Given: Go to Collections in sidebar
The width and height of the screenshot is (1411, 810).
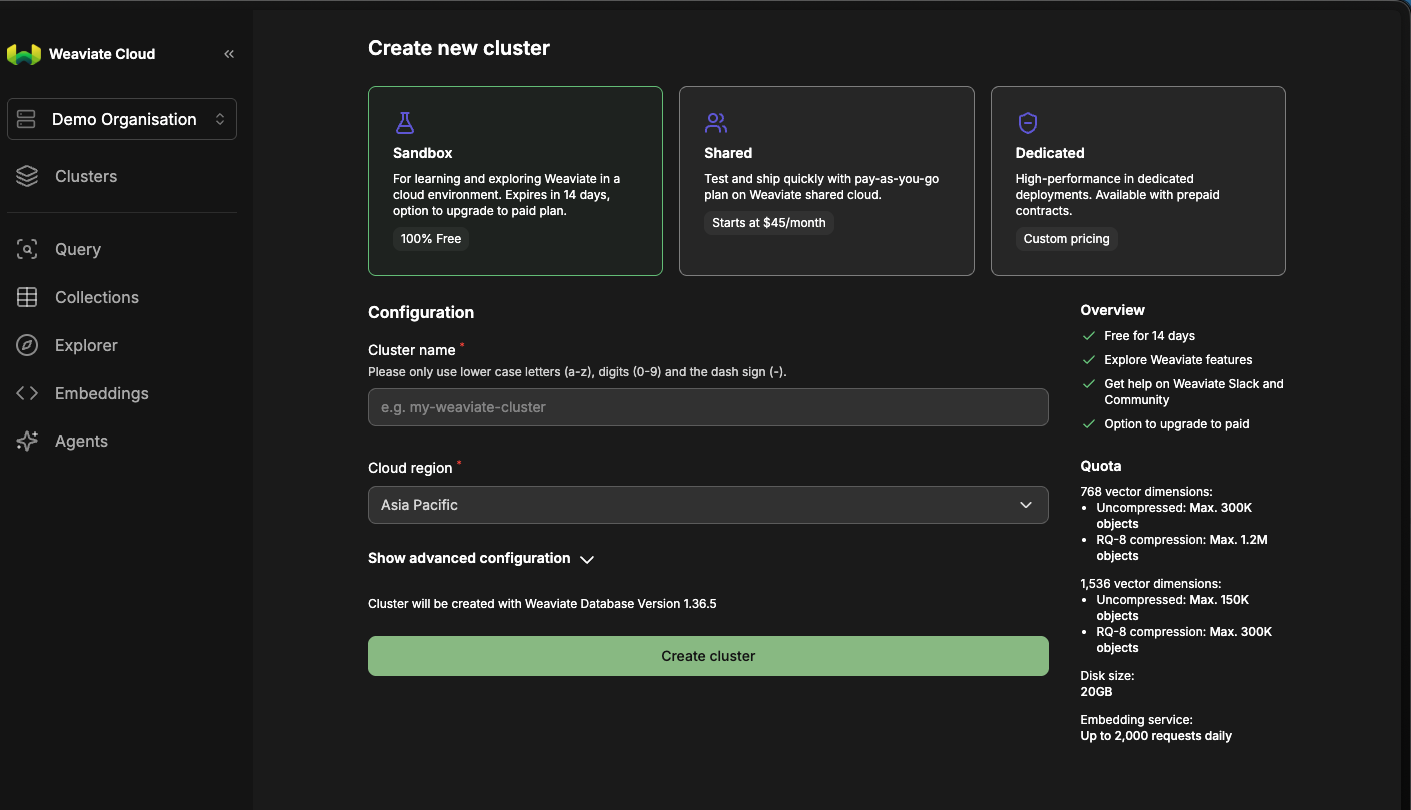Looking at the screenshot, I should (97, 298).
